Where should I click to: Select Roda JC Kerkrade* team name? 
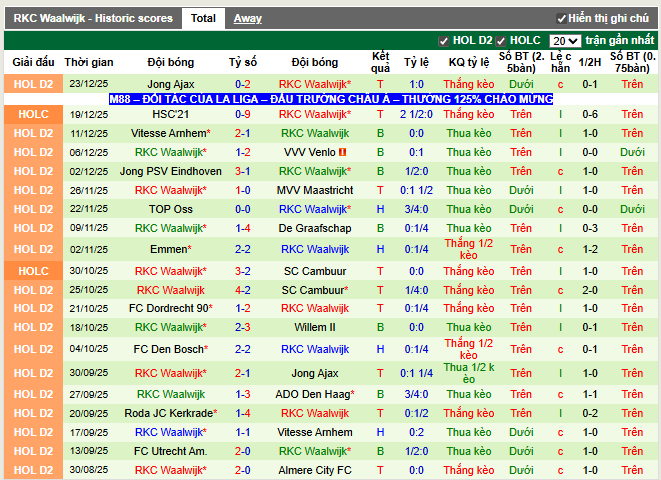(171, 413)
